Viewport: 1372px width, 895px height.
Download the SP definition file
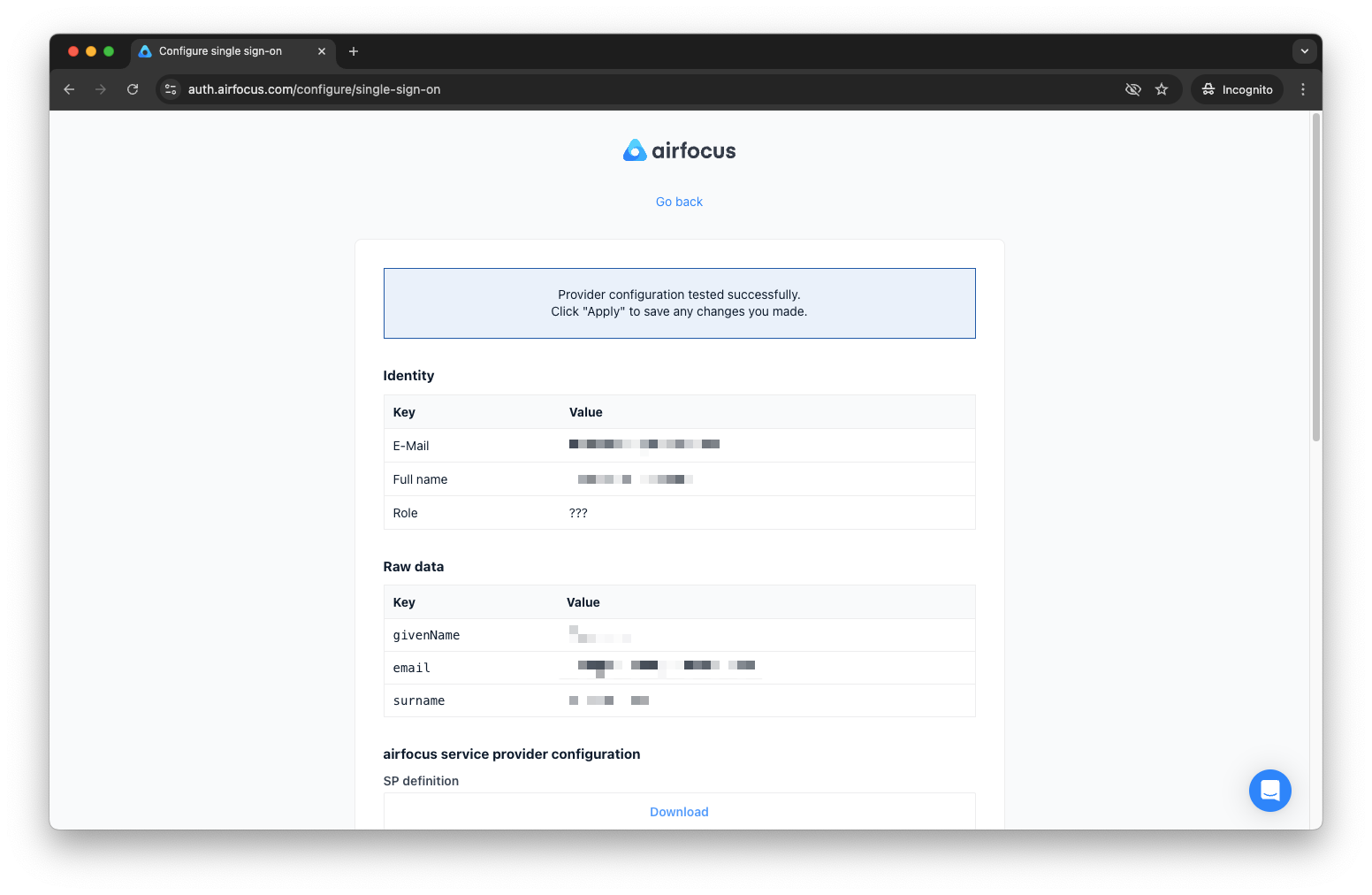coord(679,811)
